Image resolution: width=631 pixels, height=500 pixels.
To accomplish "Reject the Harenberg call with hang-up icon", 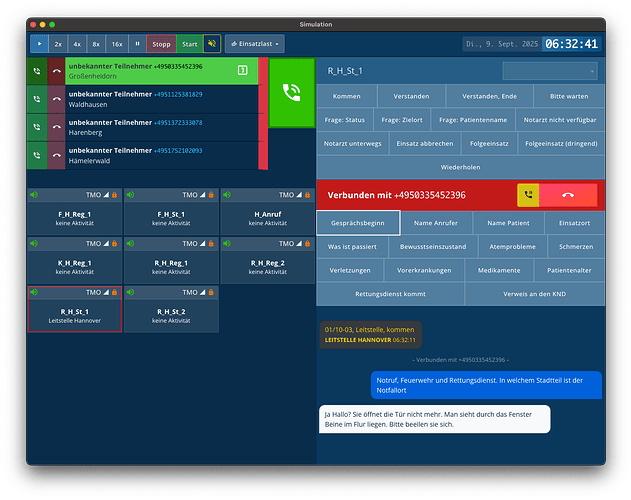I will 55,128.
